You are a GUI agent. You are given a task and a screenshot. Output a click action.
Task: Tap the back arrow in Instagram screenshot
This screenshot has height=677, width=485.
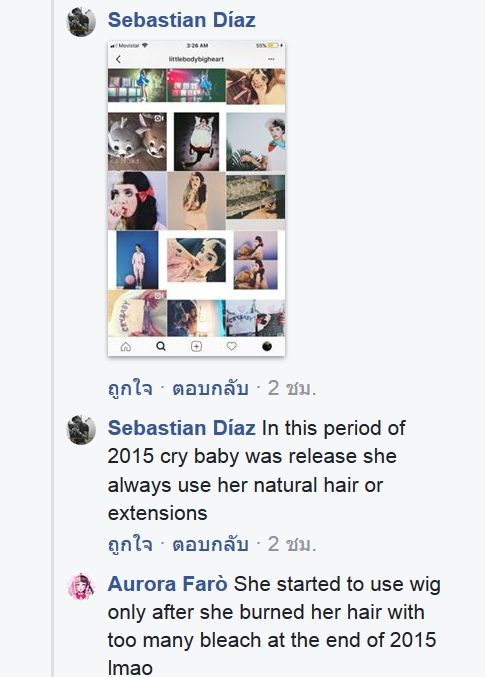click(118, 59)
